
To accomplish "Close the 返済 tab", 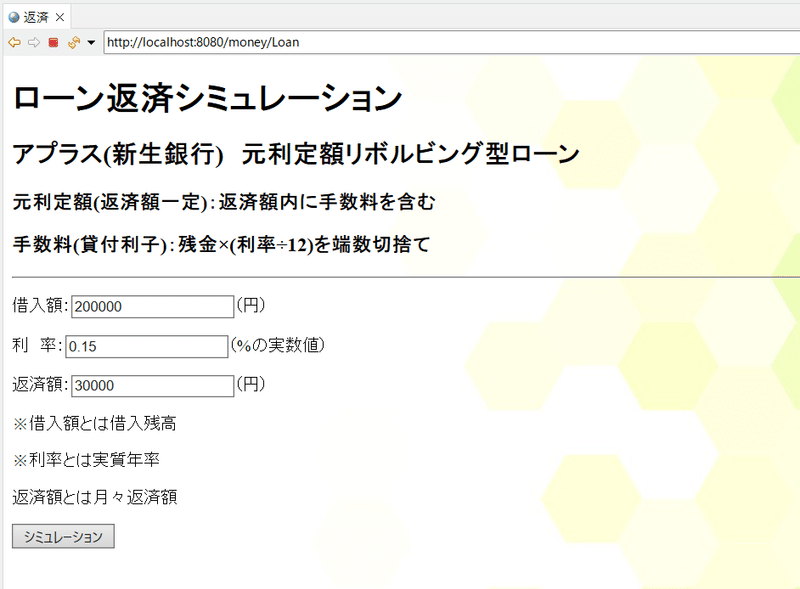I will (x=60, y=17).
